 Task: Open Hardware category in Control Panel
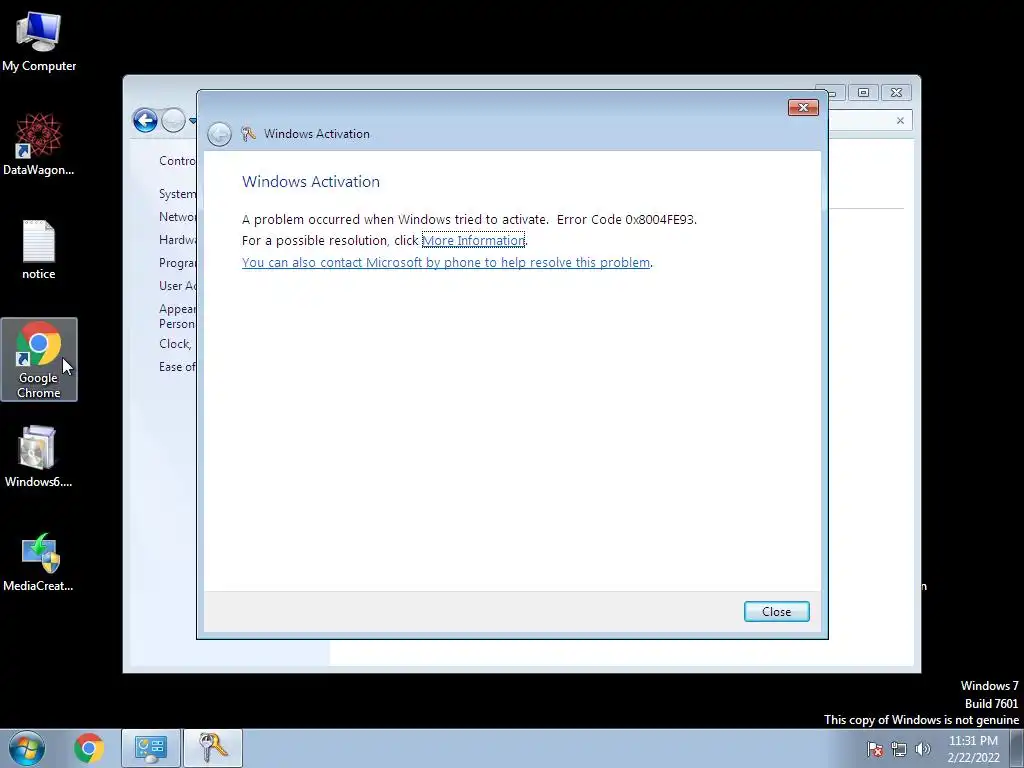pos(177,240)
